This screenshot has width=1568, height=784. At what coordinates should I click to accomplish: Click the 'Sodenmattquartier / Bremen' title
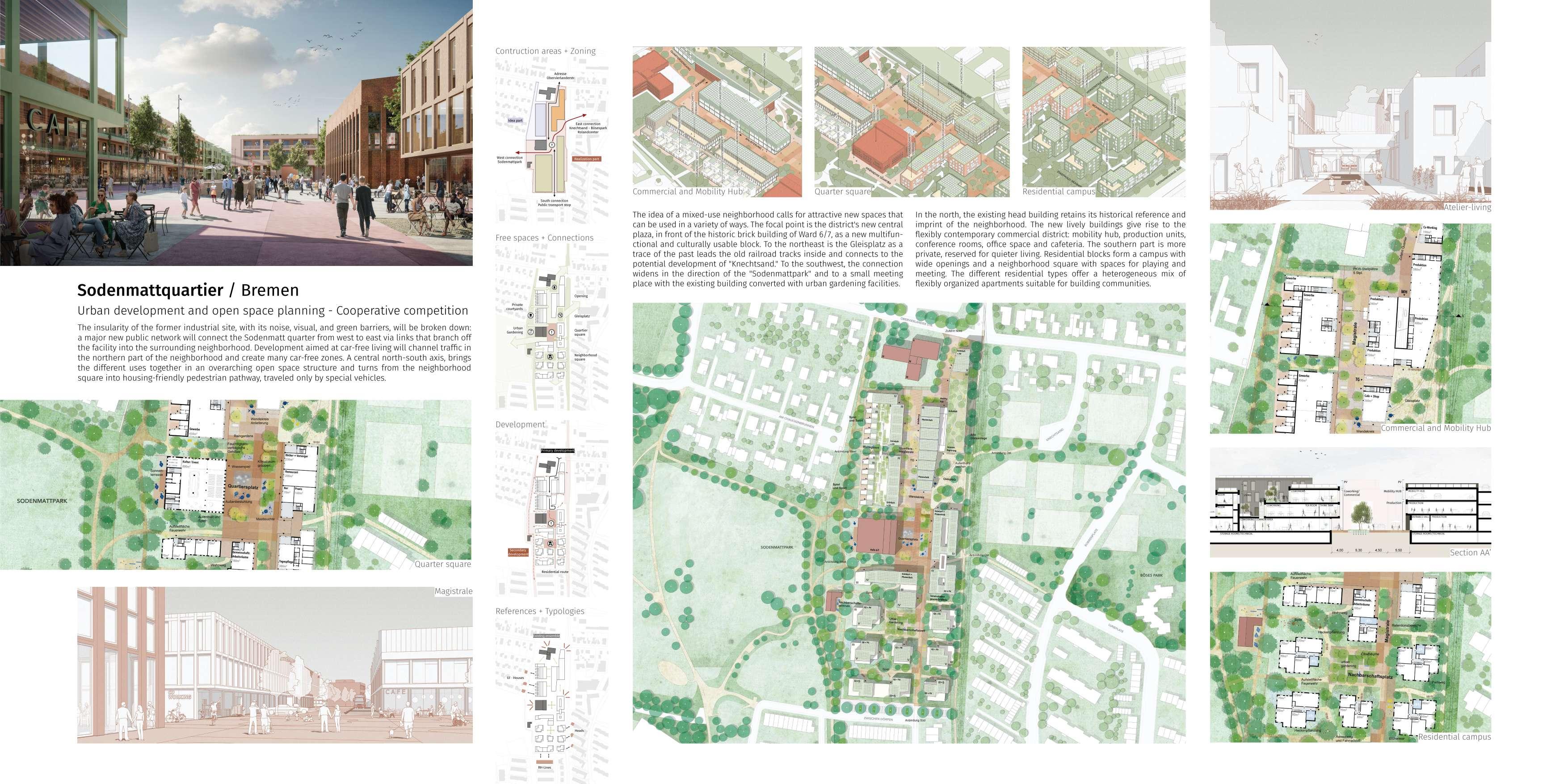(188, 291)
